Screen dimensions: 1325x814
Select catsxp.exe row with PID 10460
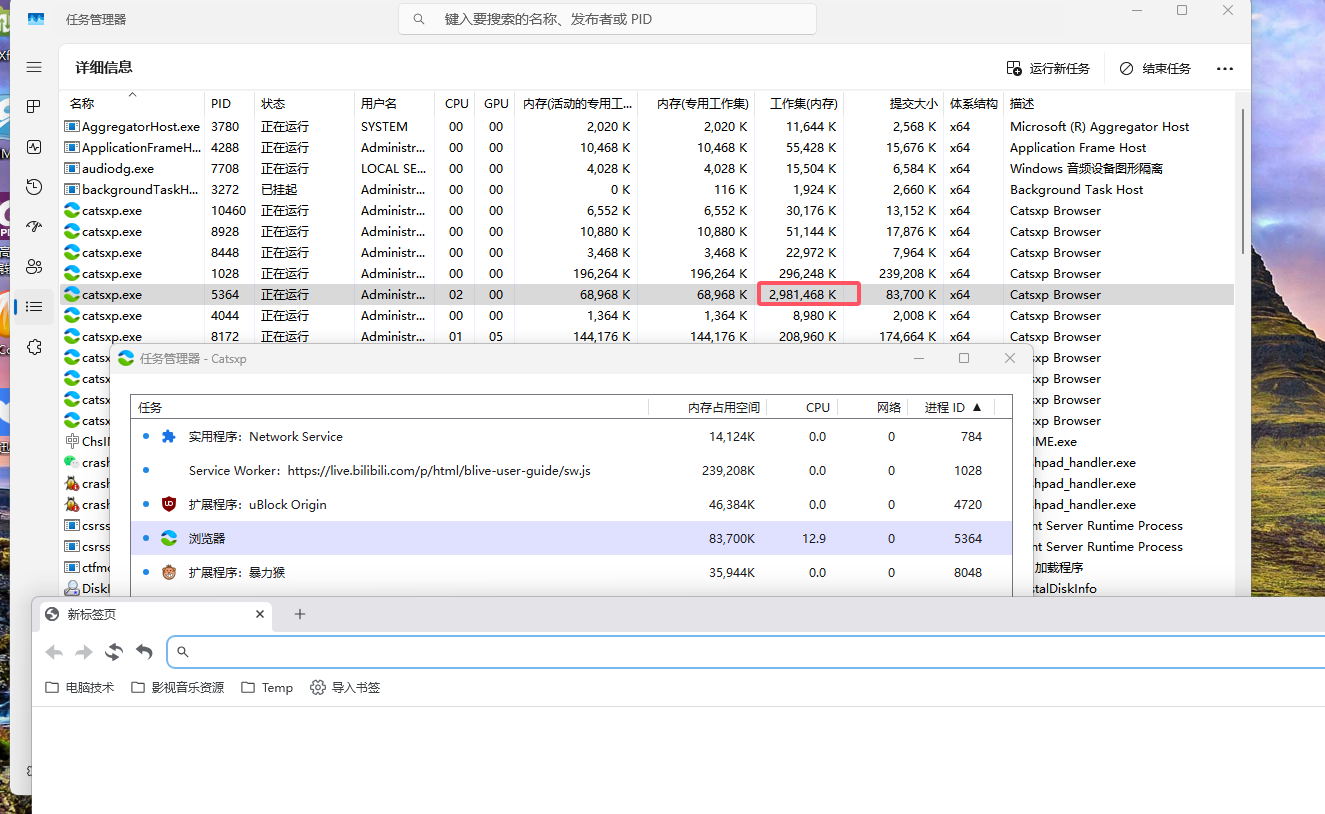coord(648,211)
